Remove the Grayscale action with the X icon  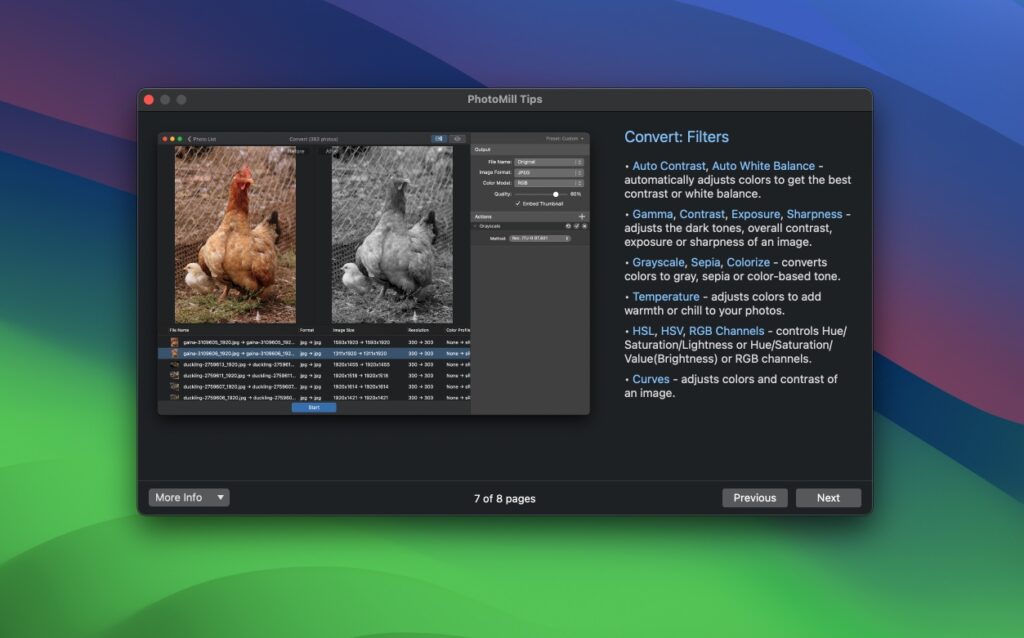point(584,226)
